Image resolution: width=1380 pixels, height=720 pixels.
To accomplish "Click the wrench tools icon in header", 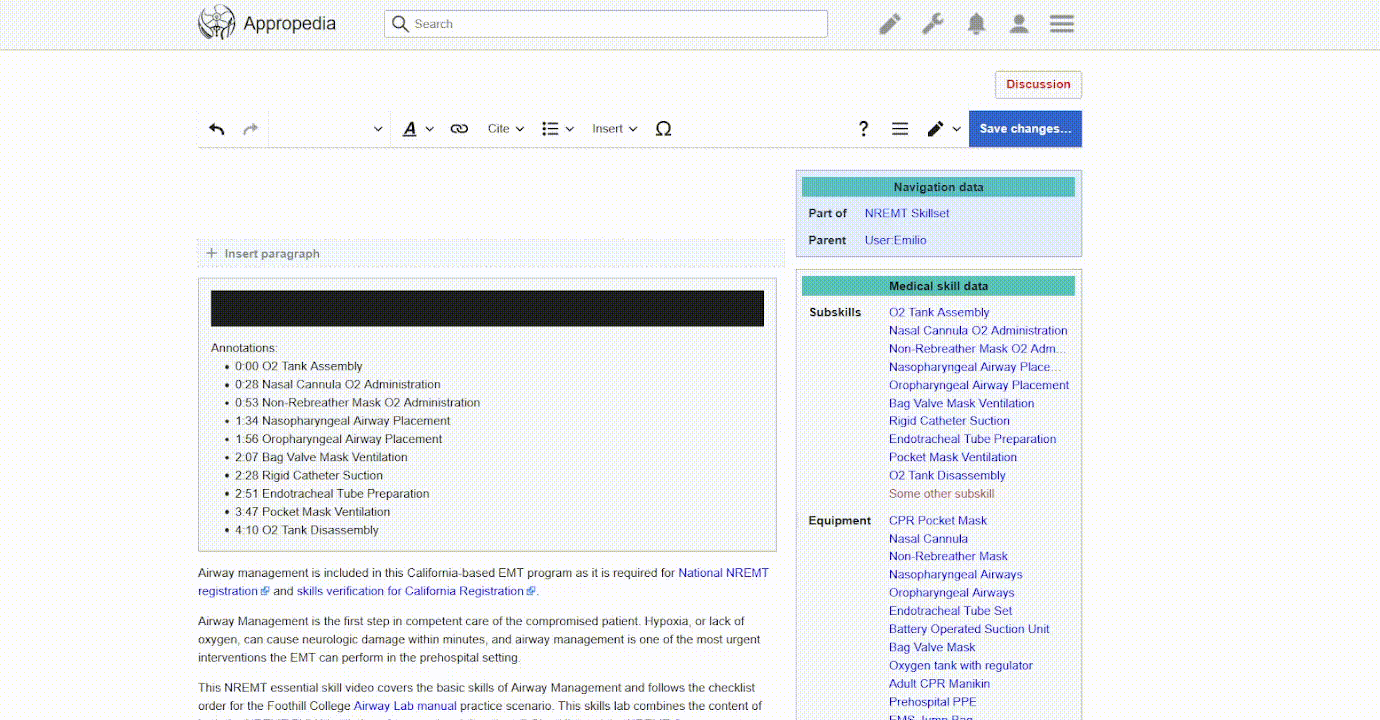I will pos(933,24).
